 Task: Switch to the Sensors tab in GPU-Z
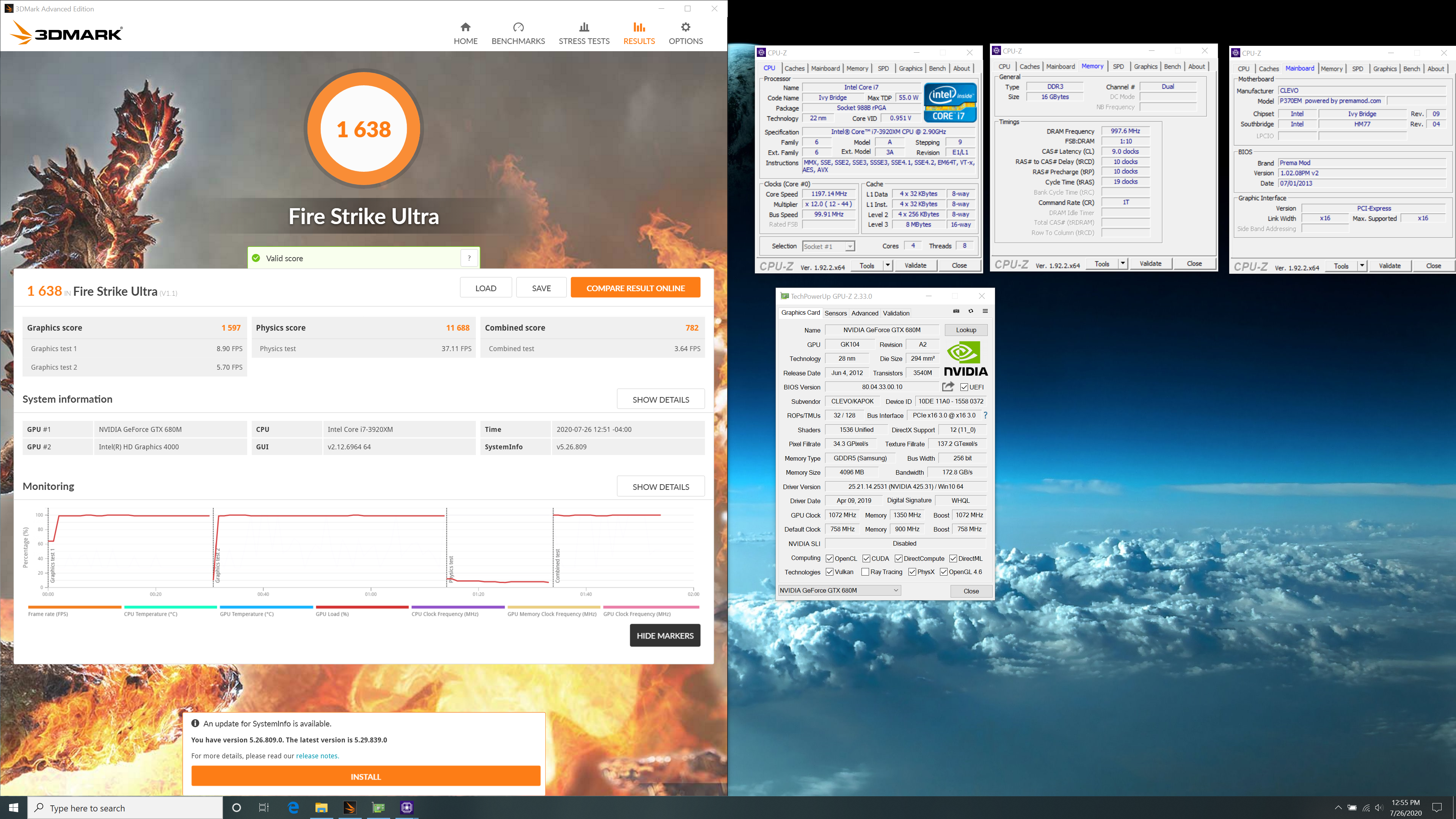click(835, 313)
